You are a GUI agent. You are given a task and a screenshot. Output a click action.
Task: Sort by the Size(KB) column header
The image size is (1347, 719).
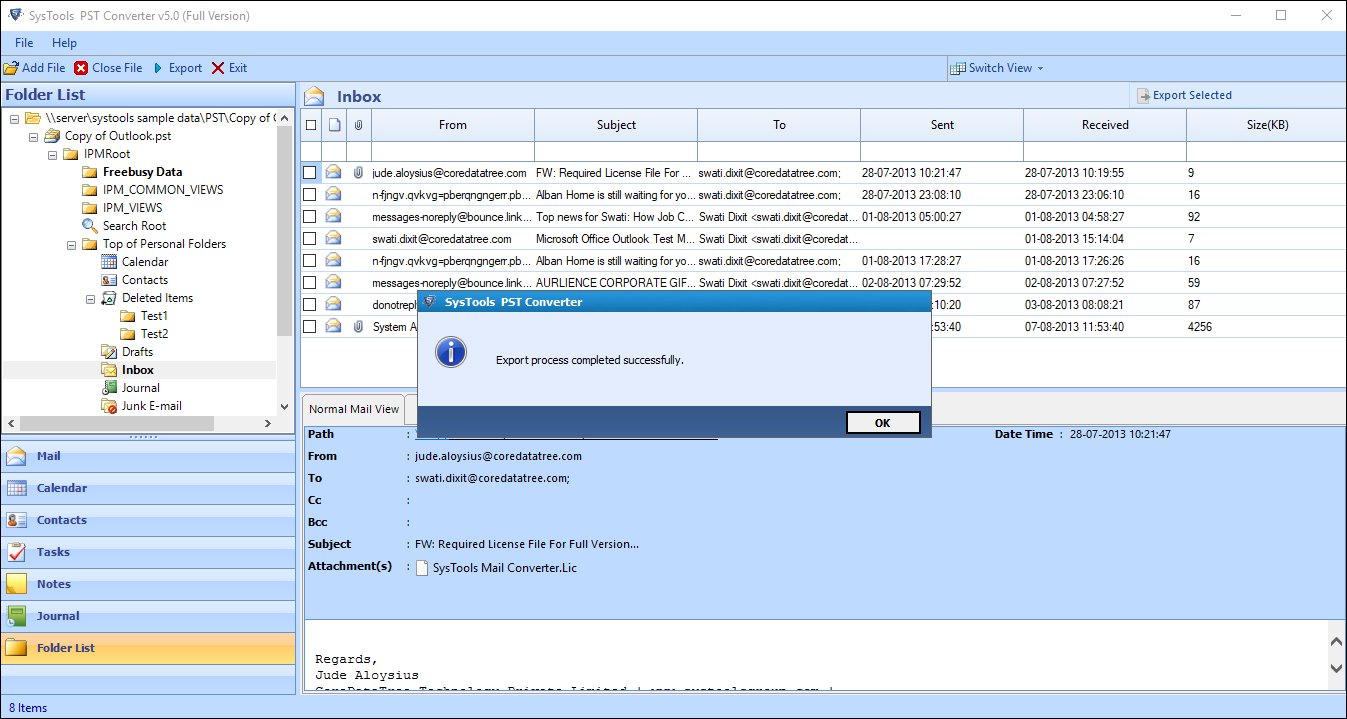[1266, 125]
